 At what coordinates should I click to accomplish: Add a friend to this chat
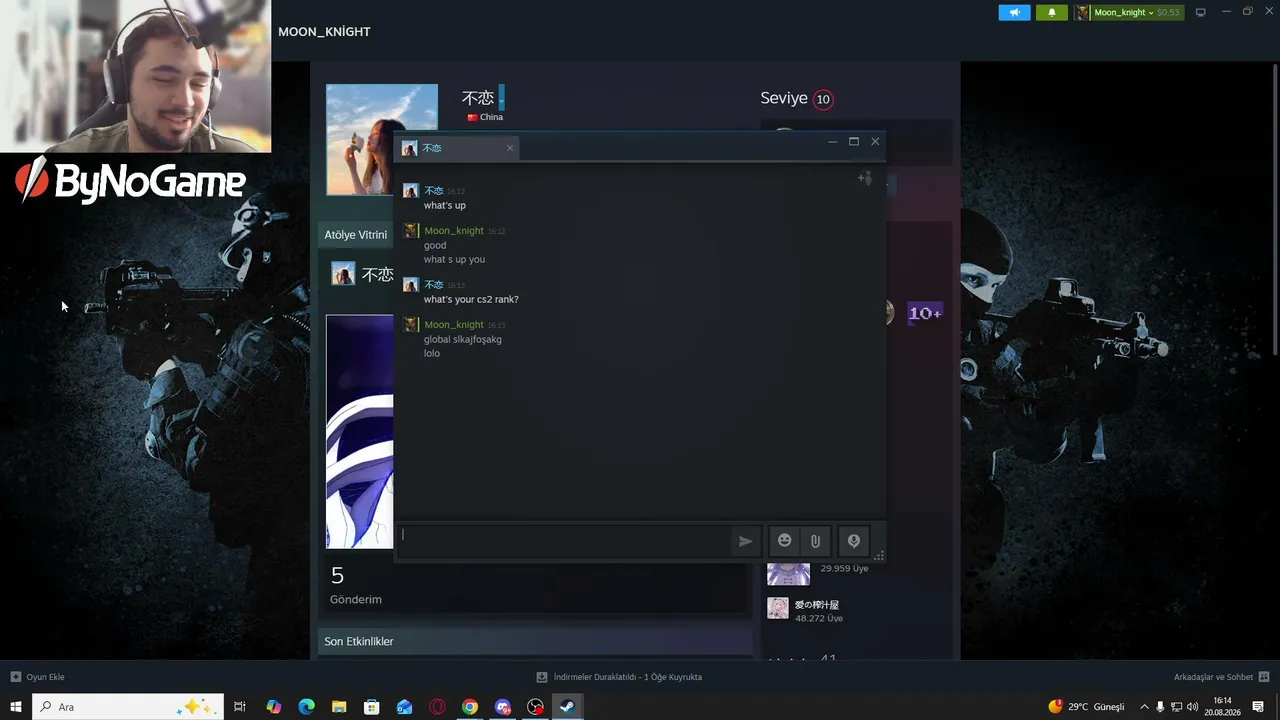coord(865,179)
